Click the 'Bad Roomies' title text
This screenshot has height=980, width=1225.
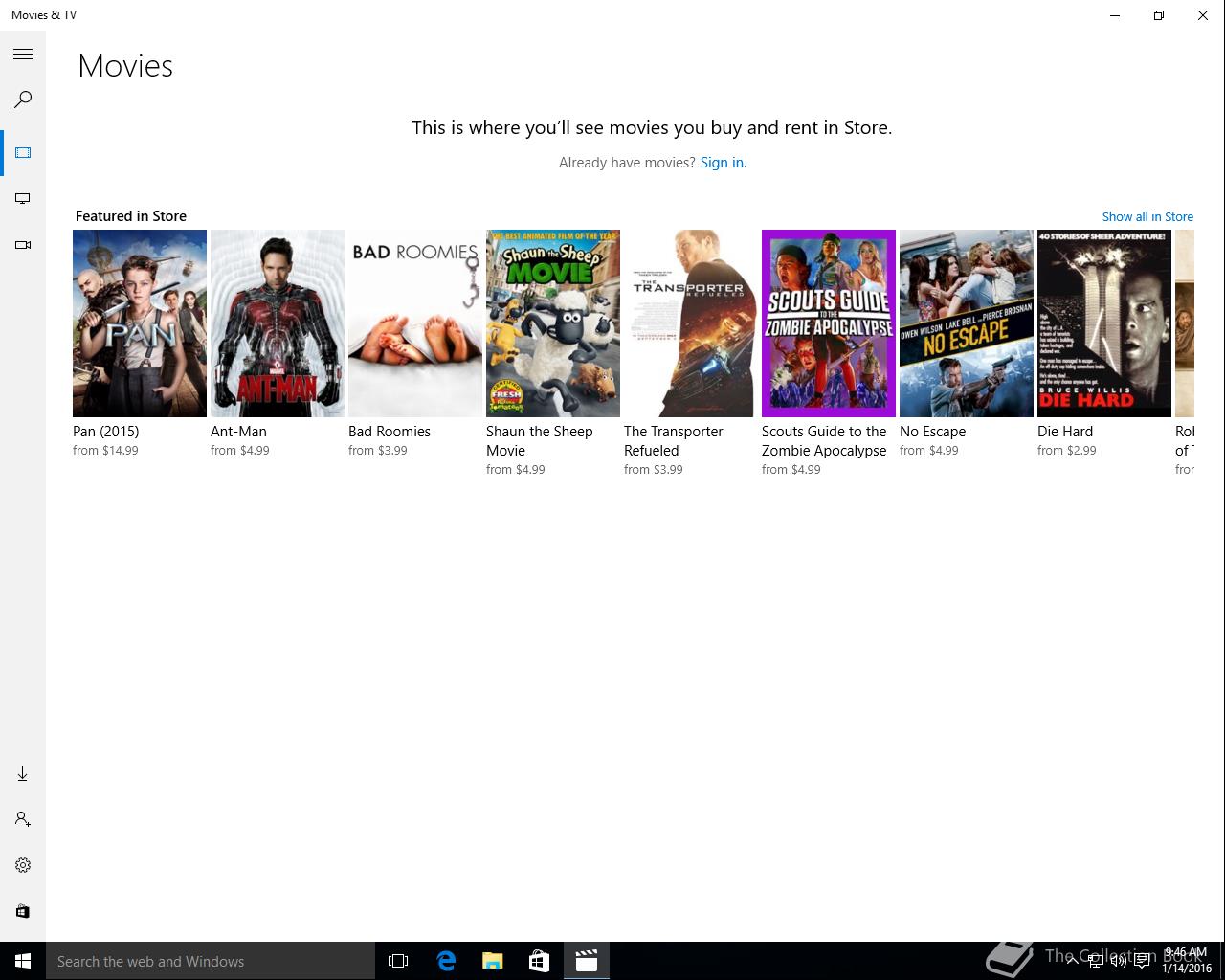390,432
